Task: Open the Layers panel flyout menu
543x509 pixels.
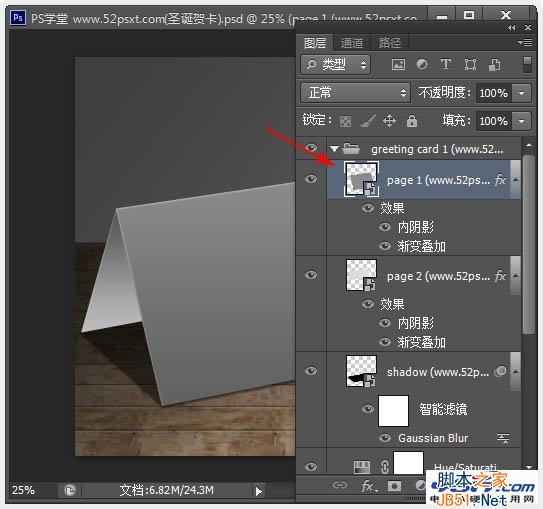Action: pos(525,42)
